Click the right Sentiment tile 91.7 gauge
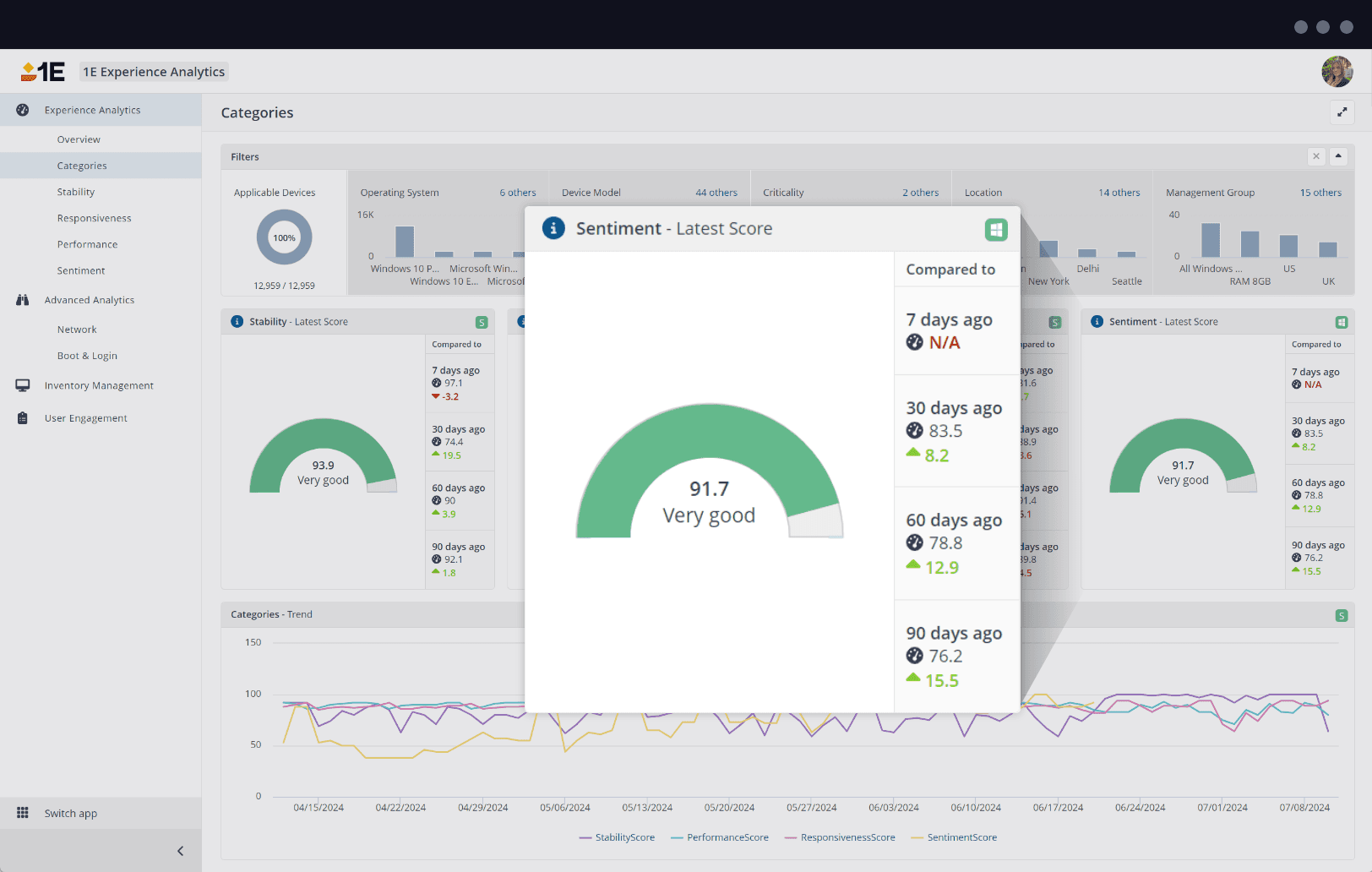The width and height of the screenshot is (1372, 872). pyautogui.click(x=1183, y=455)
